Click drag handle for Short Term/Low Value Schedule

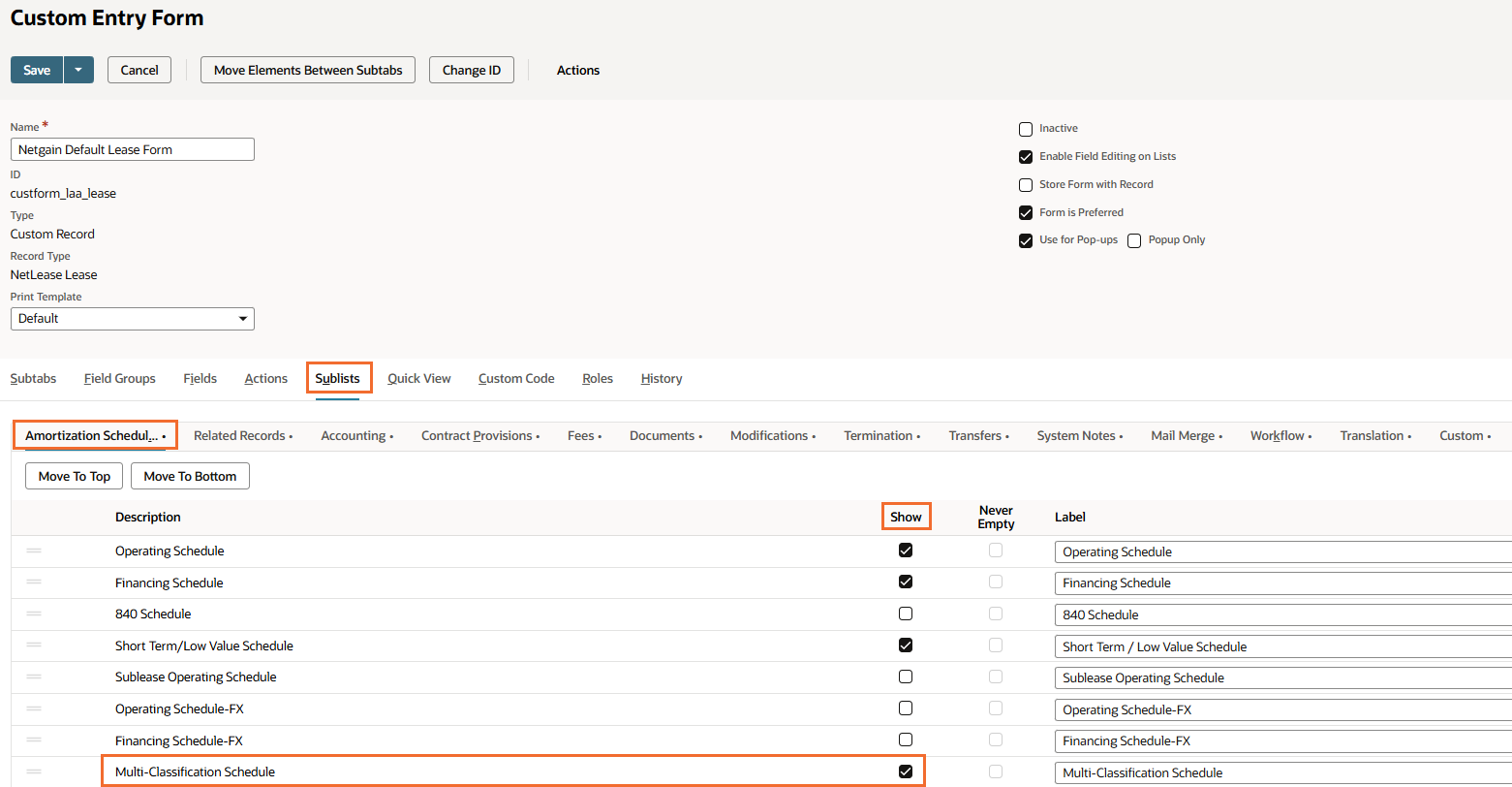tap(34, 645)
